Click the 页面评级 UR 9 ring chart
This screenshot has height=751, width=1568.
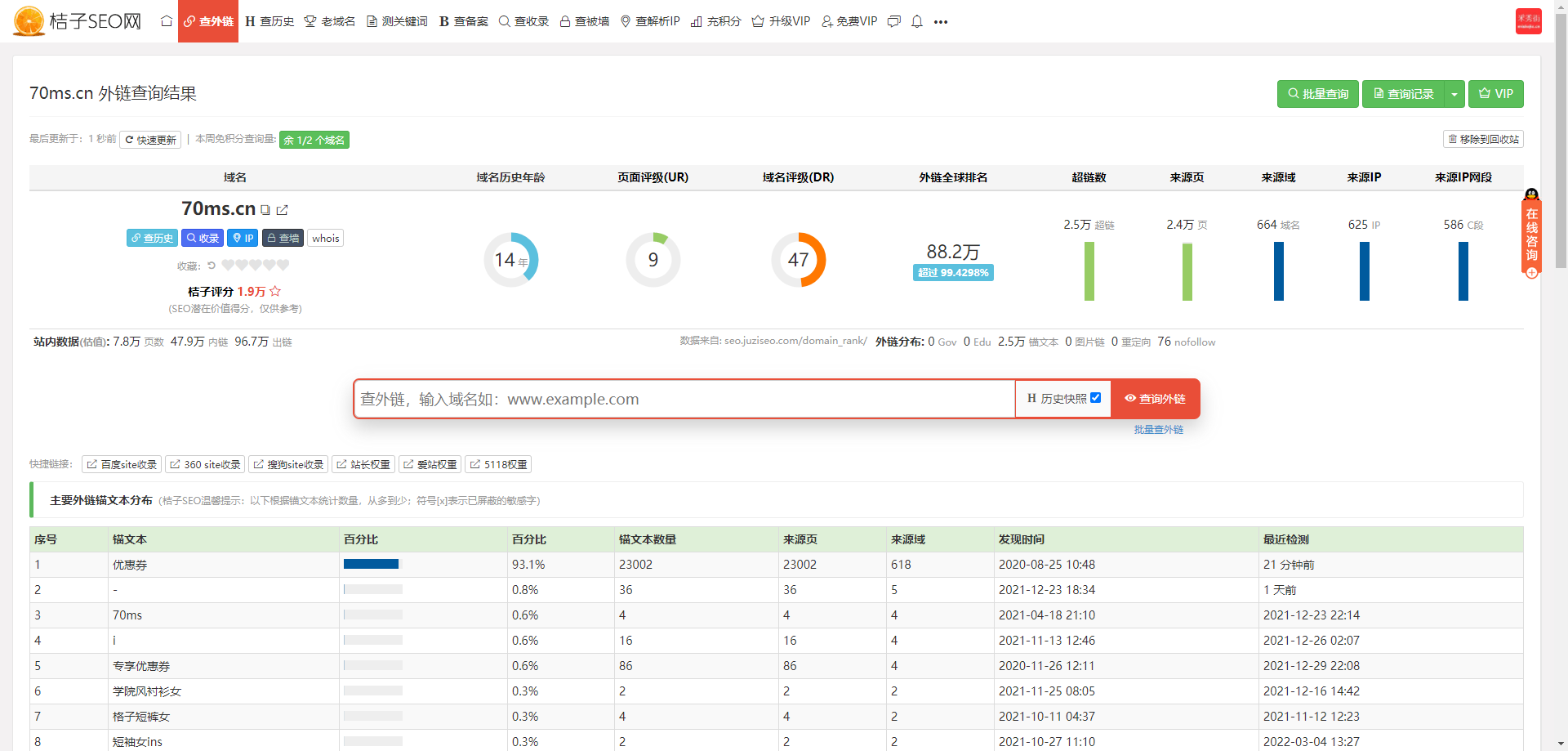click(x=653, y=260)
